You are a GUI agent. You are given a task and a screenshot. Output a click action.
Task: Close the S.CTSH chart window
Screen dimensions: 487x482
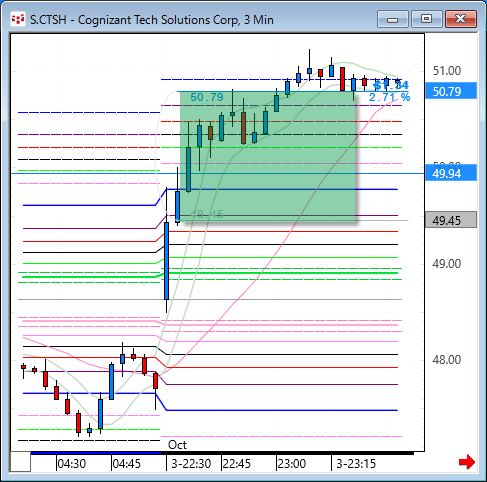[x=461, y=19]
